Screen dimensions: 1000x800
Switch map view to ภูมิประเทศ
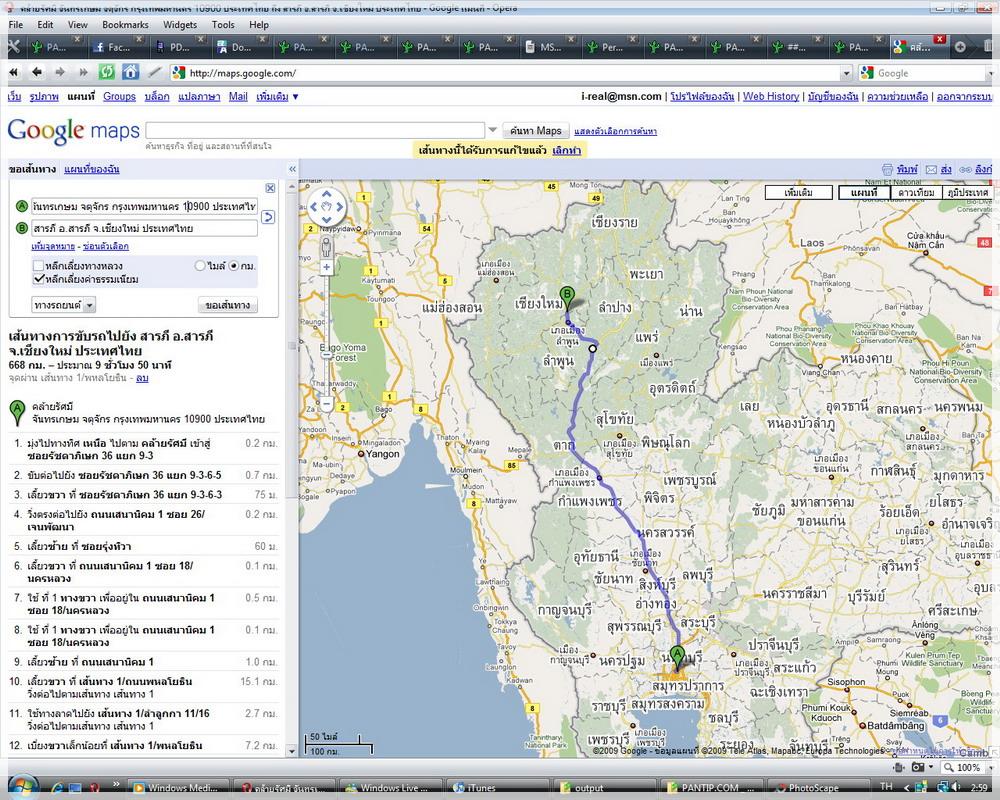tap(967, 192)
